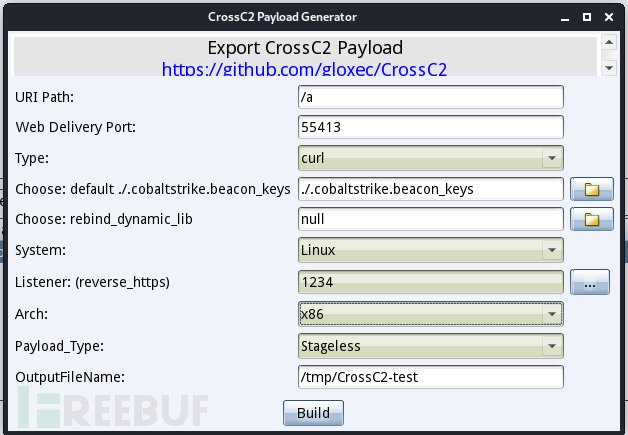Maximize the CrossC2 Payload Generator window
The height and width of the screenshot is (435, 628).
pyautogui.click(x=587, y=17)
